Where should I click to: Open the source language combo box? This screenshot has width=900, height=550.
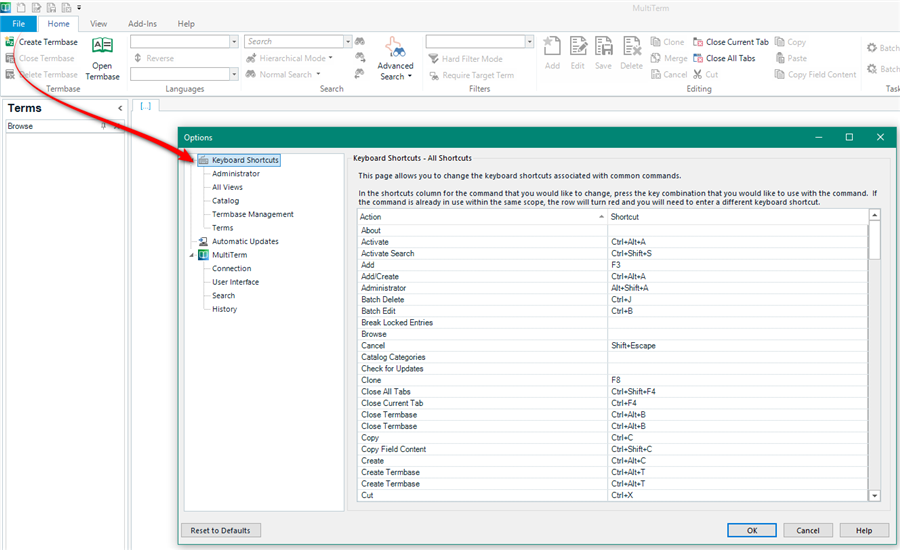tap(184, 41)
